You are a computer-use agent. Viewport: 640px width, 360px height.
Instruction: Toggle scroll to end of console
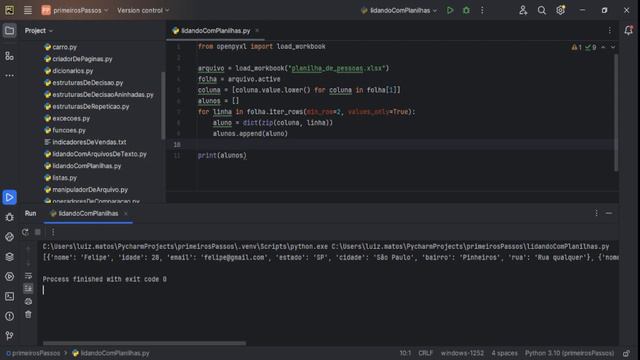[x=28, y=289]
